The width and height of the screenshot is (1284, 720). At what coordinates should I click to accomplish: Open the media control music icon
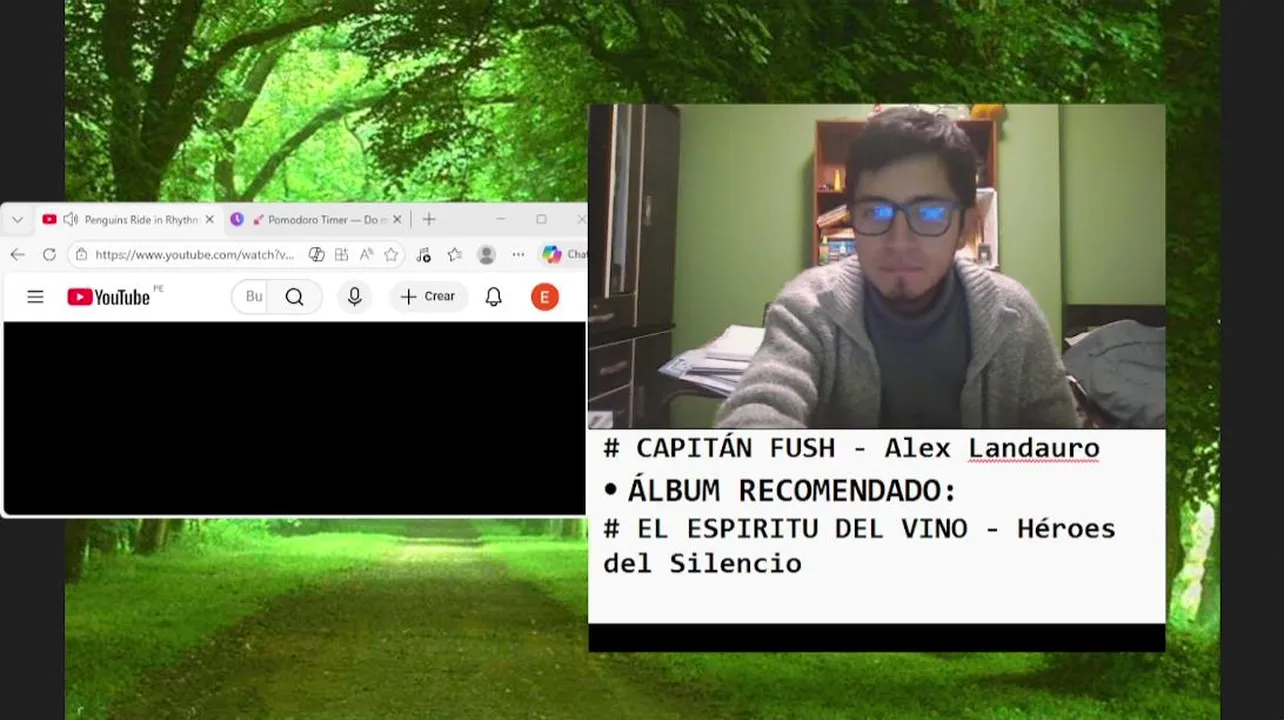click(424, 255)
